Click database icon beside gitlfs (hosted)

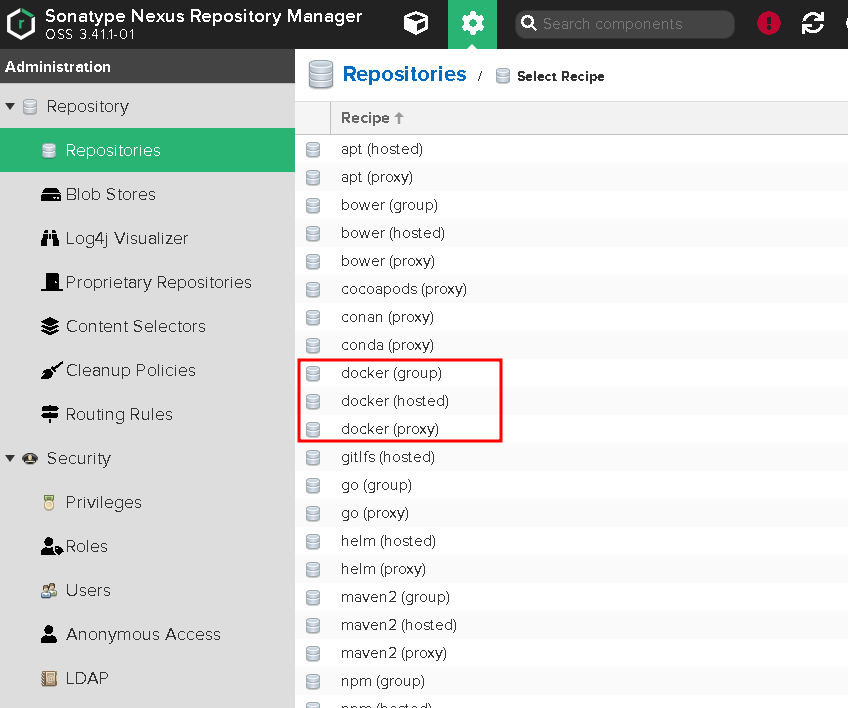[x=313, y=458]
